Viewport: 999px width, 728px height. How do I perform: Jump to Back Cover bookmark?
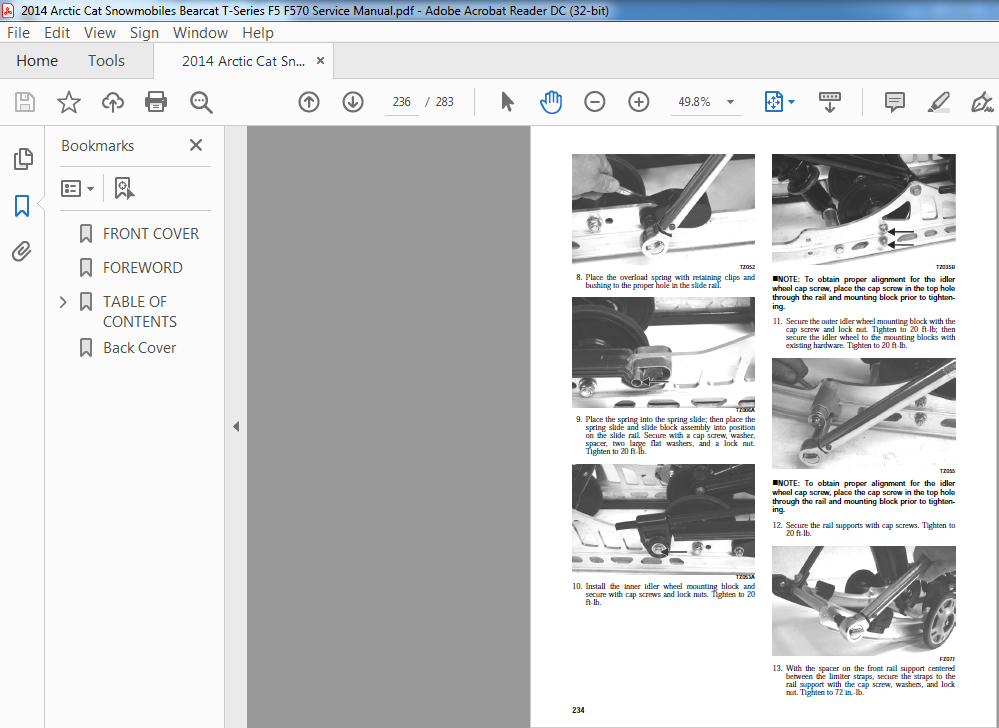point(140,348)
